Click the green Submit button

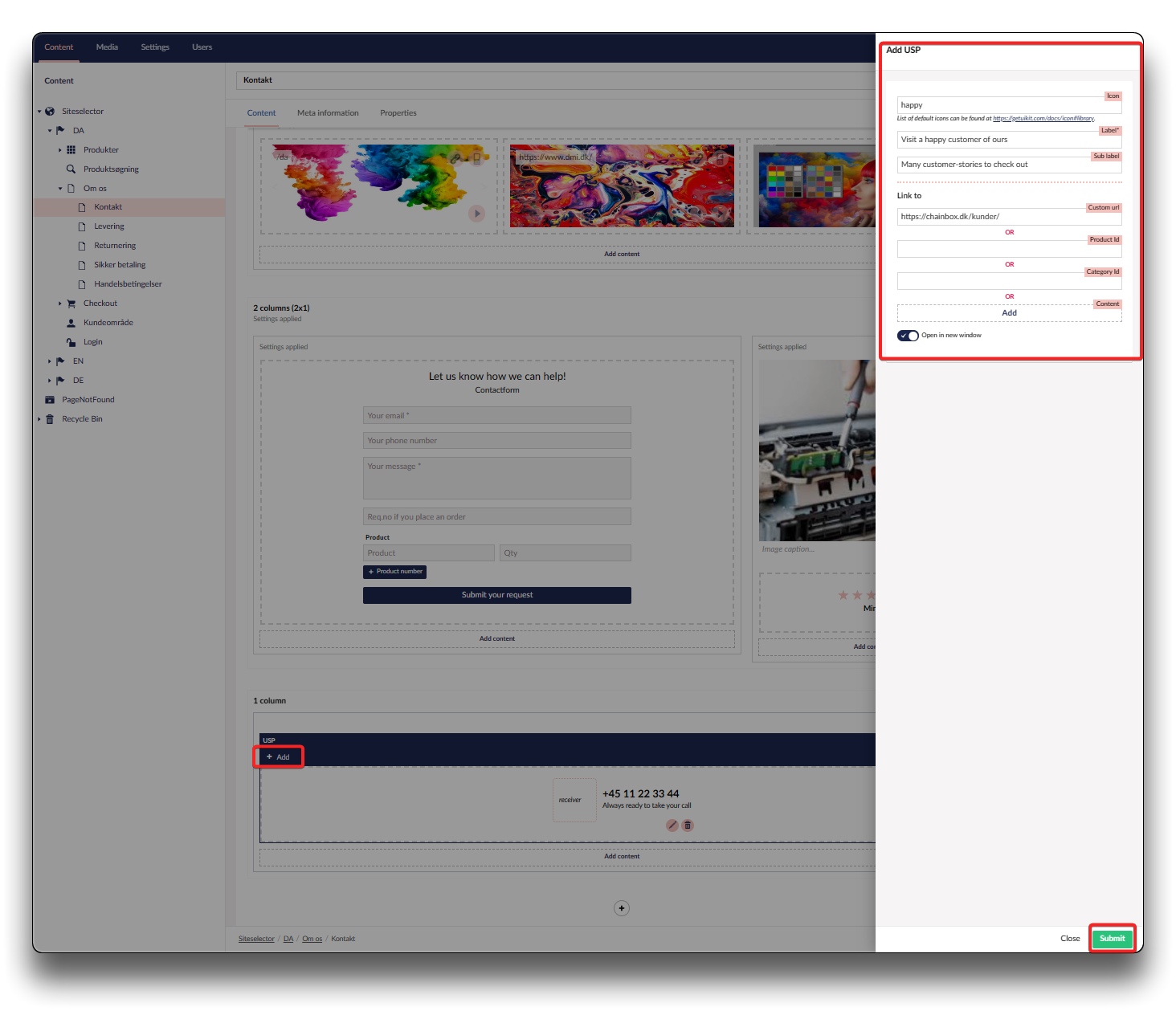[1112, 939]
